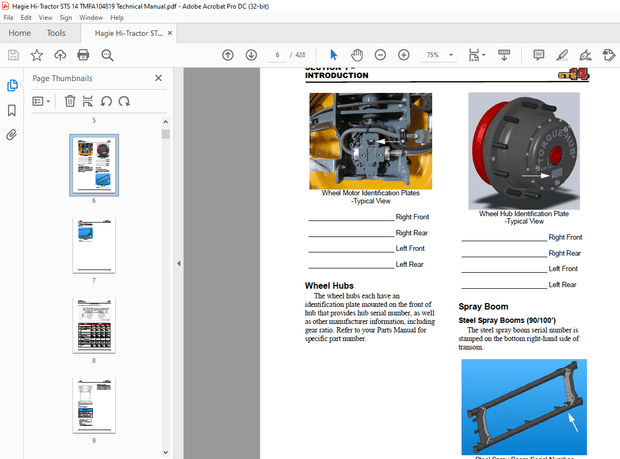Activate the Hand pan tool
Screen dimensions: 620x459
pyautogui.click(x=357, y=55)
